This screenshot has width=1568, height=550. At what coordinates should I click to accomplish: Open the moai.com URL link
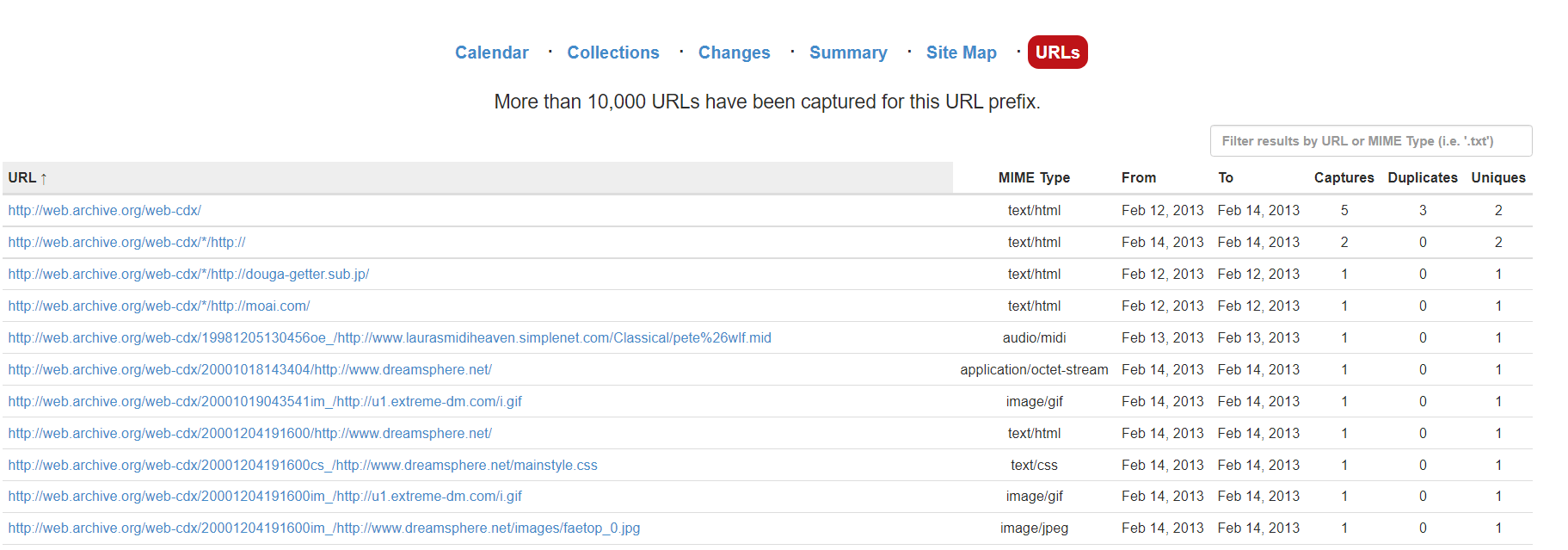159,306
